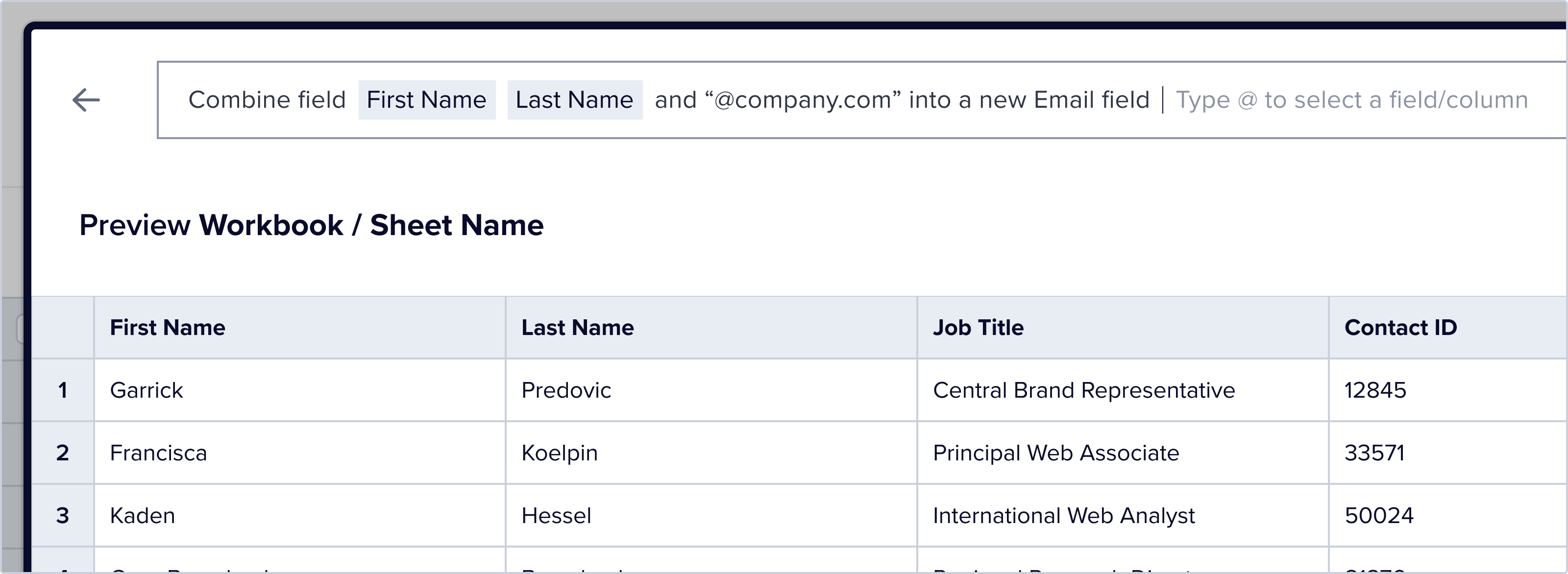The height and width of the screenshot is (574, 1568).
Task: Click the Last Name field chip
Action: (x=575, y=100)
